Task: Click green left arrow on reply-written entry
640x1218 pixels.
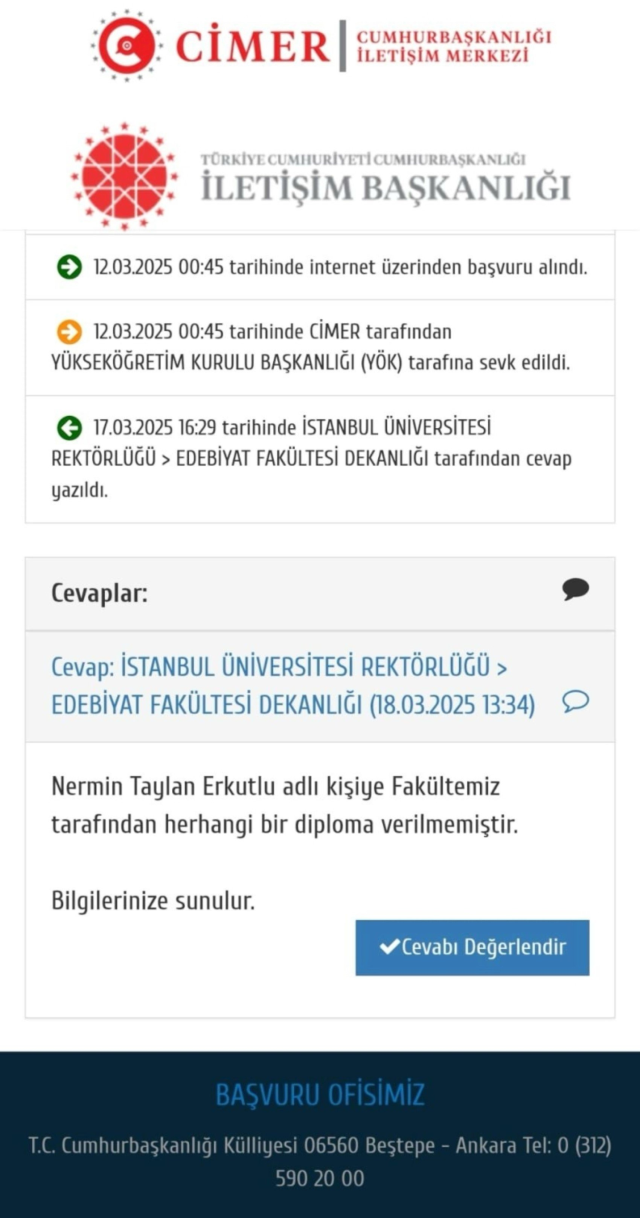Action: click(68, 428)
